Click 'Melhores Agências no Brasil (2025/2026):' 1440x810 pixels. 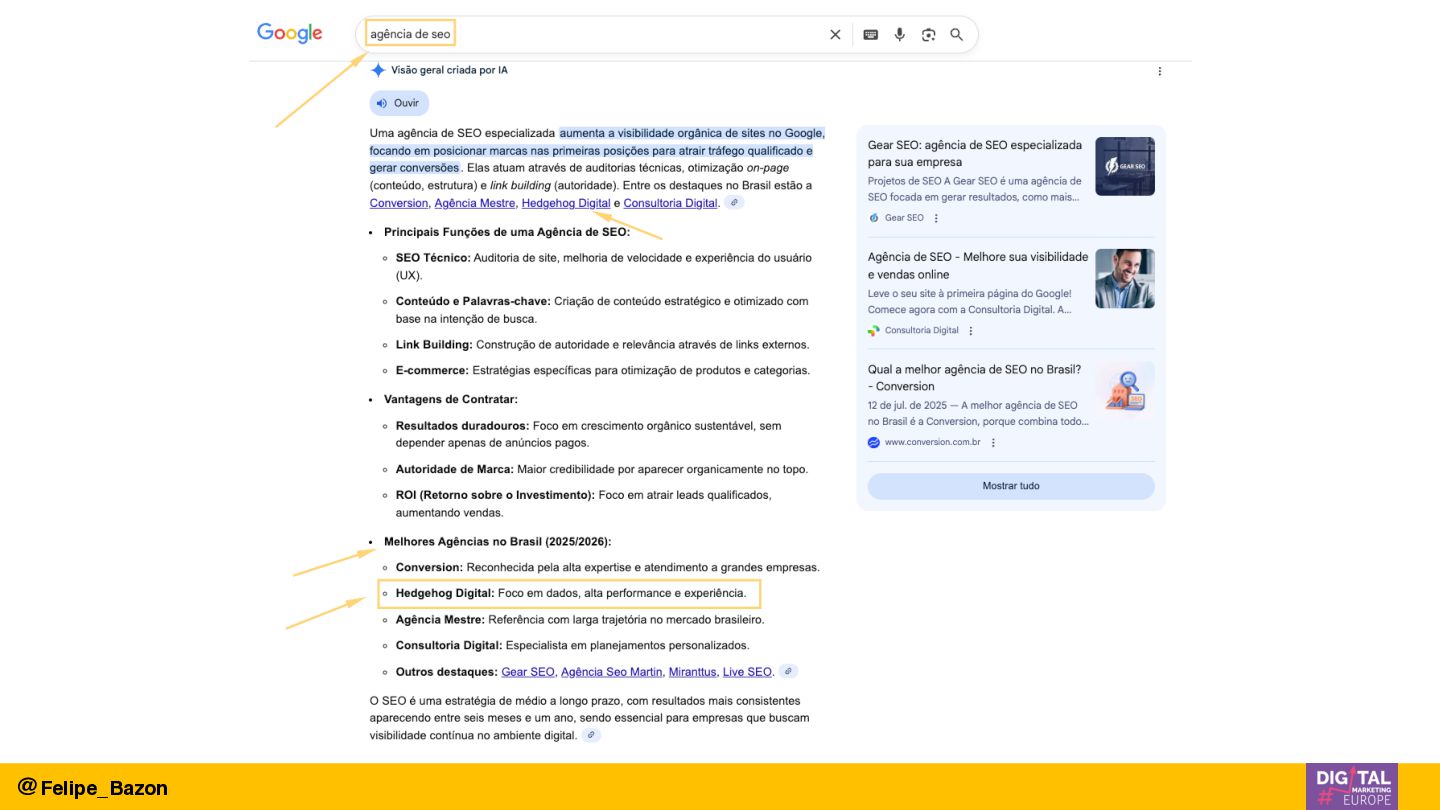click(497, 542)
